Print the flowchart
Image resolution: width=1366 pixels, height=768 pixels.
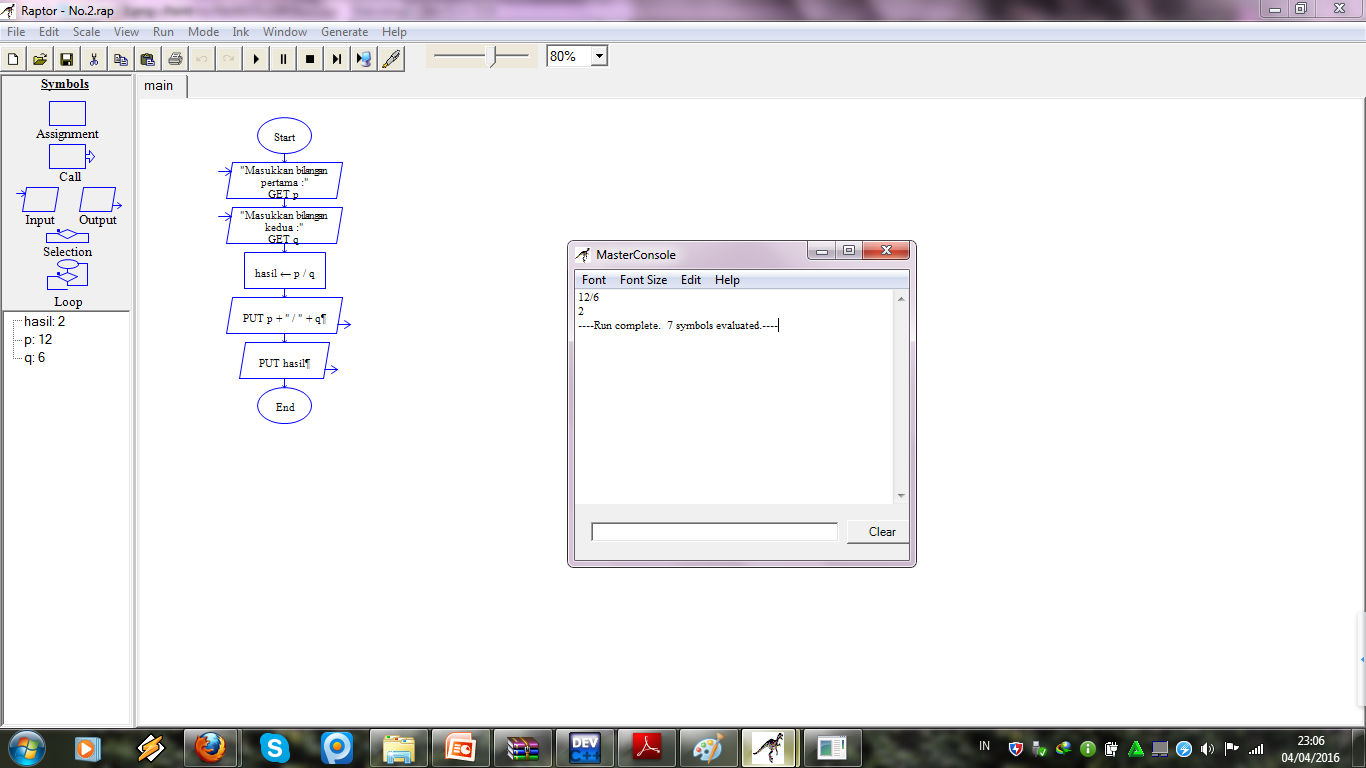click(x=175, y=59)
